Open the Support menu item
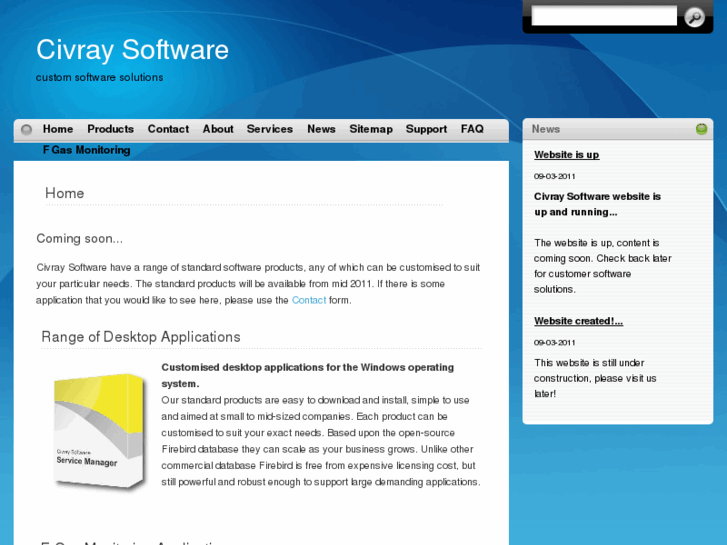Screen dimensions: 727x545 [426, 129]
